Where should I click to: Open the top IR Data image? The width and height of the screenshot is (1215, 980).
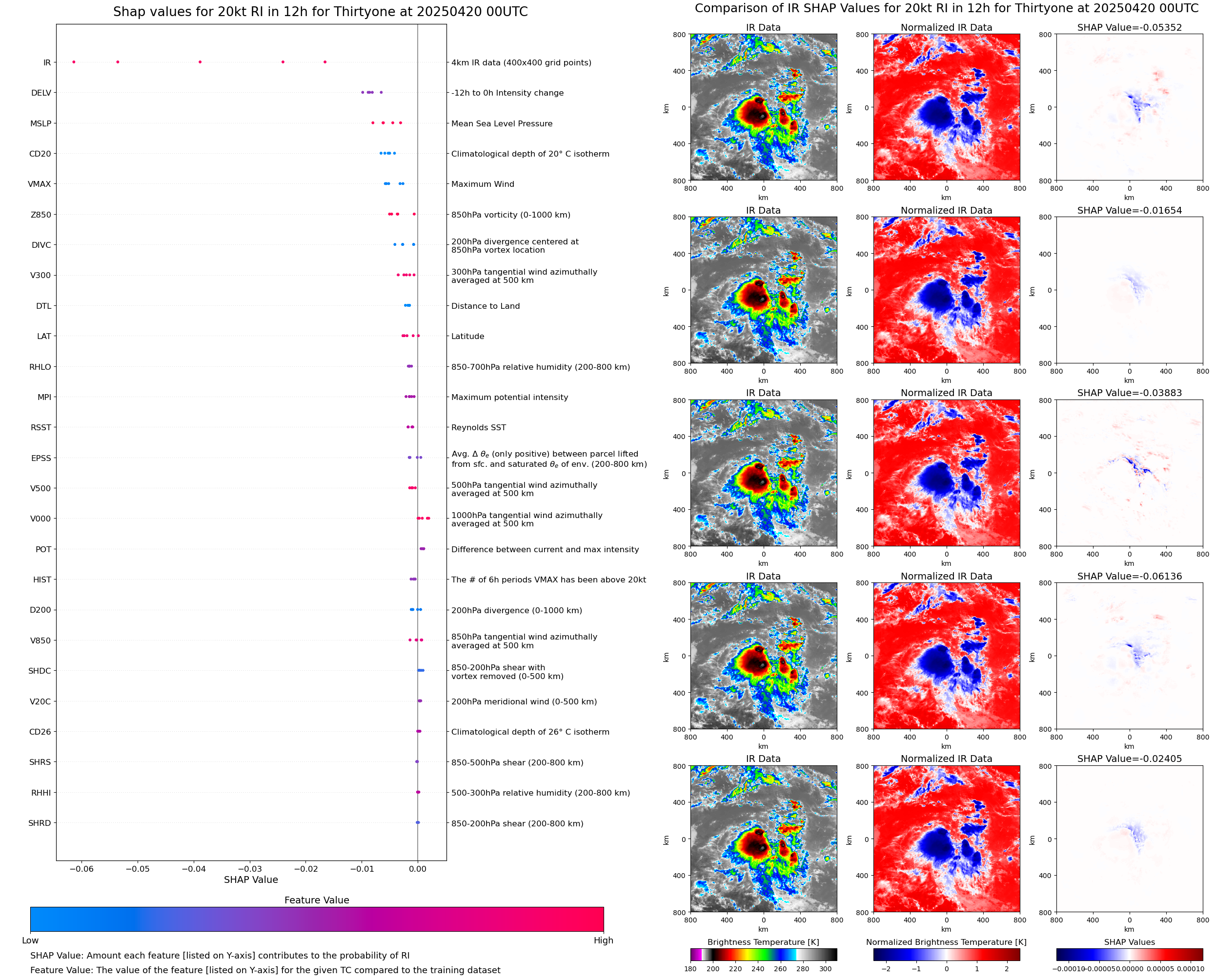pyautogui.click(x=763, y=107)
